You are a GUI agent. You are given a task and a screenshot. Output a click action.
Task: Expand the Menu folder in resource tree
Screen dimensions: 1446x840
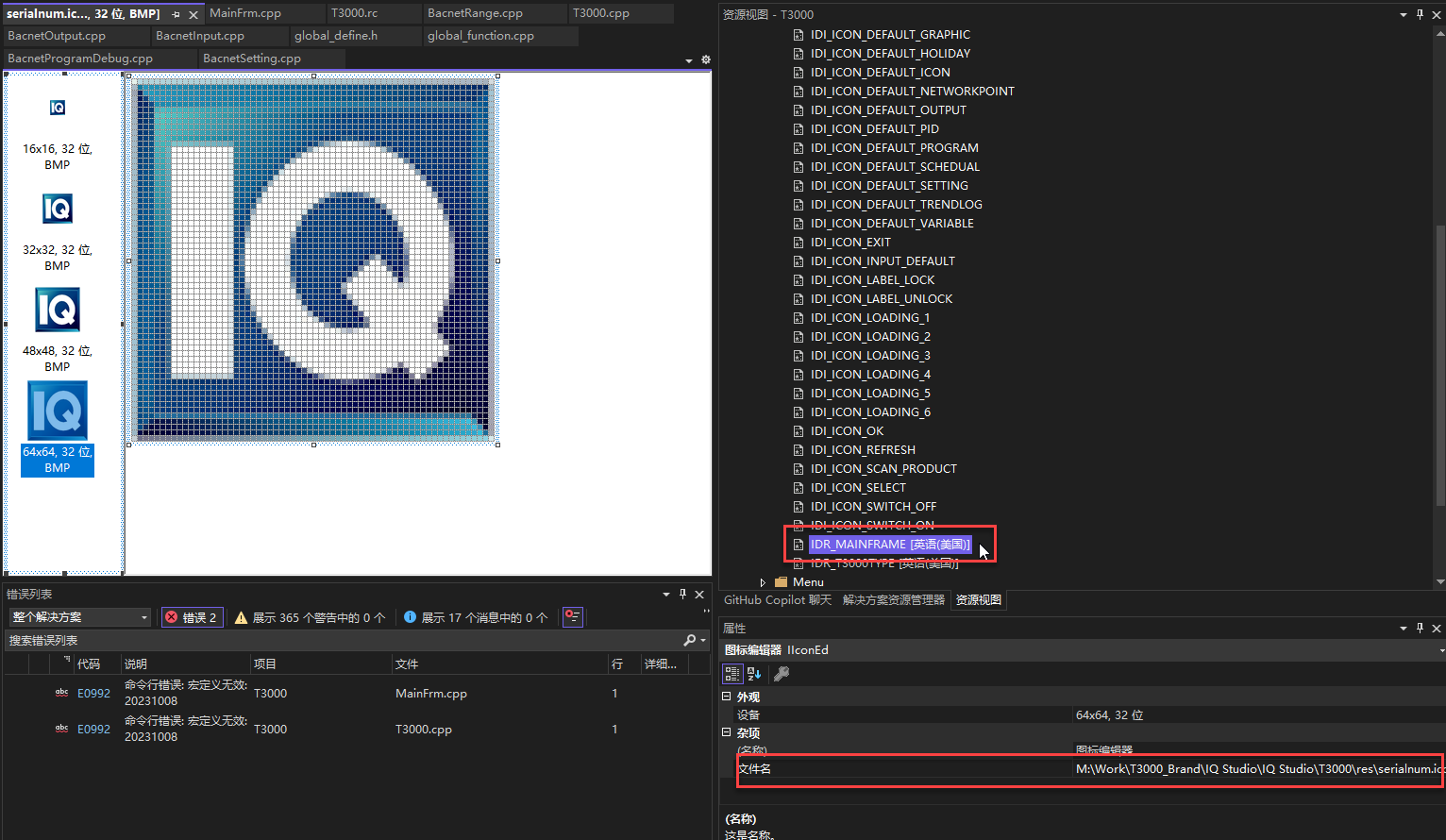(x=763, y=582)
